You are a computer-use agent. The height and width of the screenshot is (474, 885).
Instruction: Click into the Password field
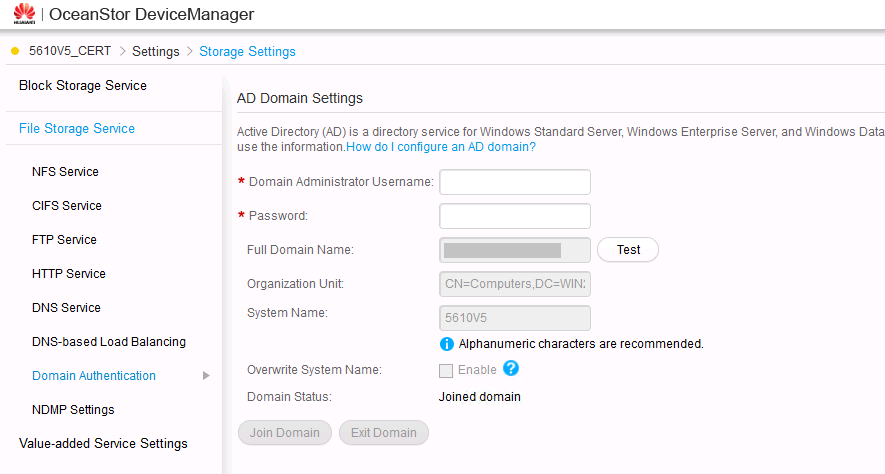point(515,216)
